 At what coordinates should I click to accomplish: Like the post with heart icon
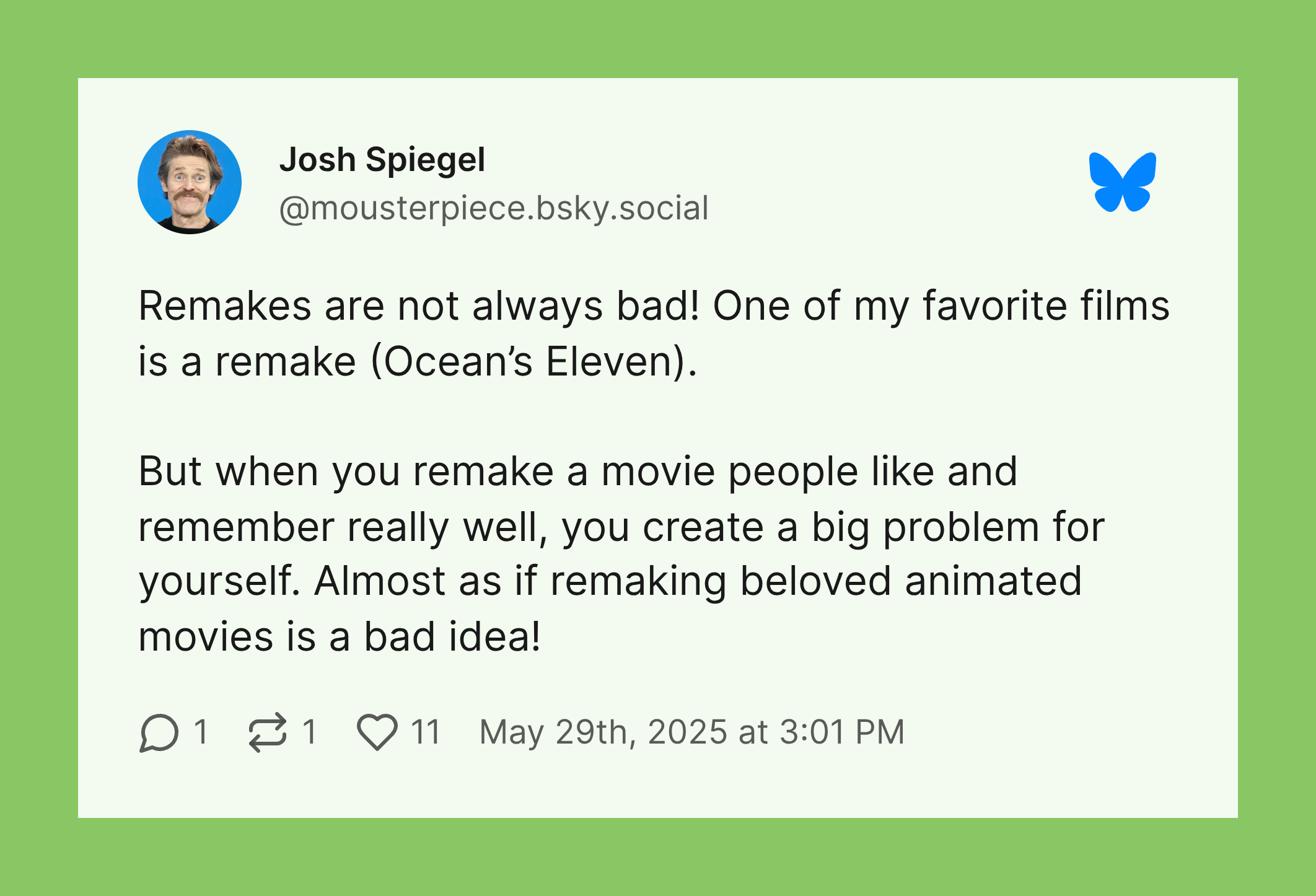point(377,732)
